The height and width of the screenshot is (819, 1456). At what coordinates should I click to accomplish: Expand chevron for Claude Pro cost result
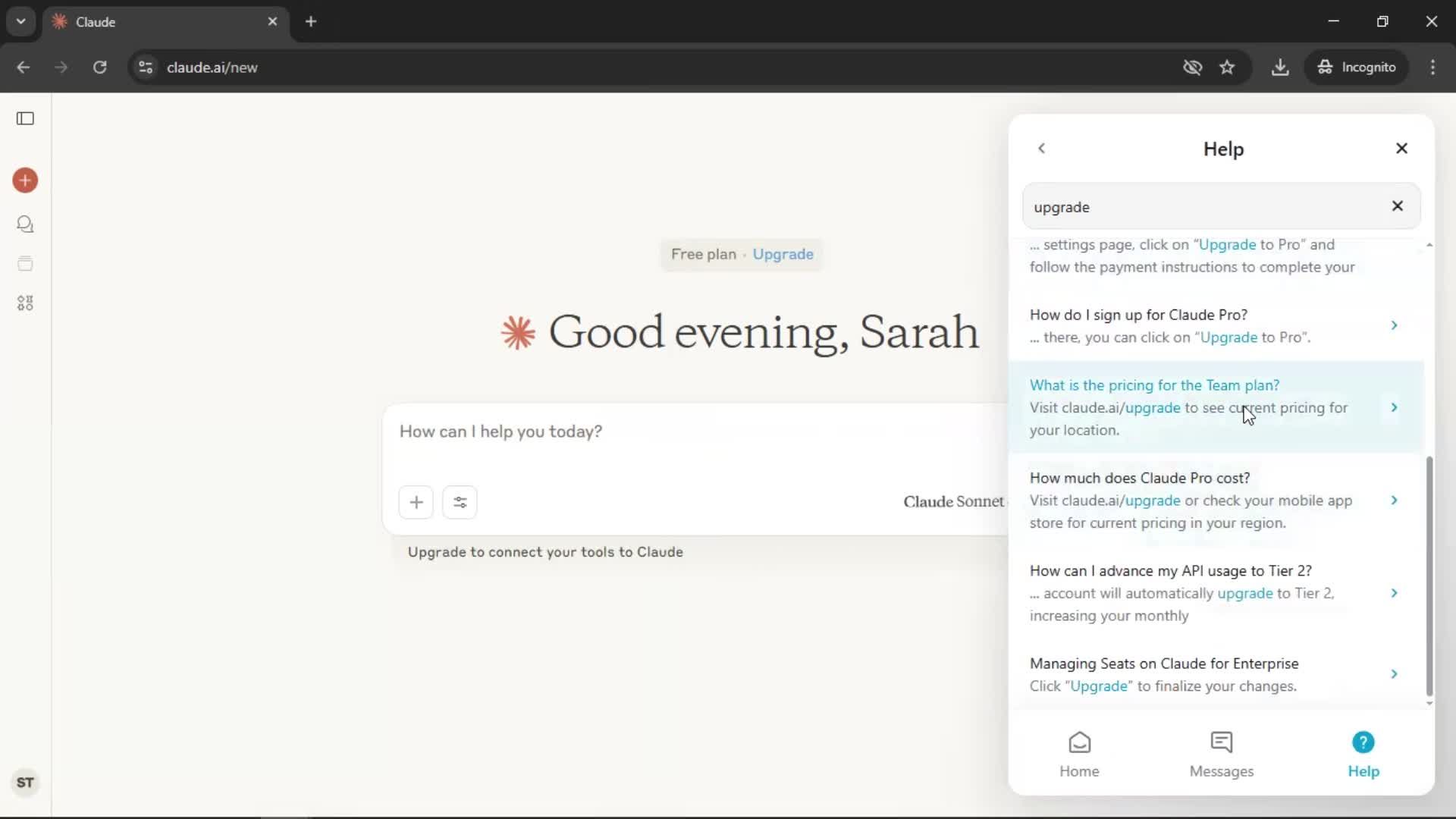tap(1394, 500)
